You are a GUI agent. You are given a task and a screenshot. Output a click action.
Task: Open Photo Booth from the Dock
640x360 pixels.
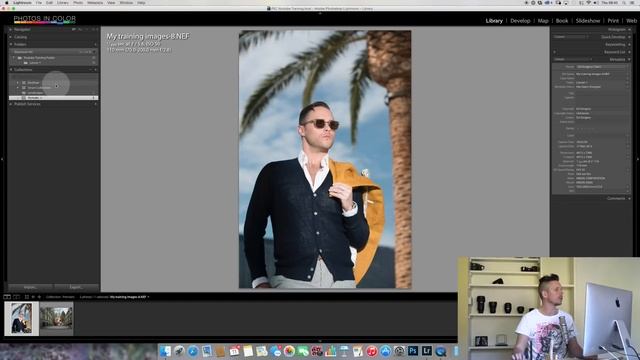(317, 351)
